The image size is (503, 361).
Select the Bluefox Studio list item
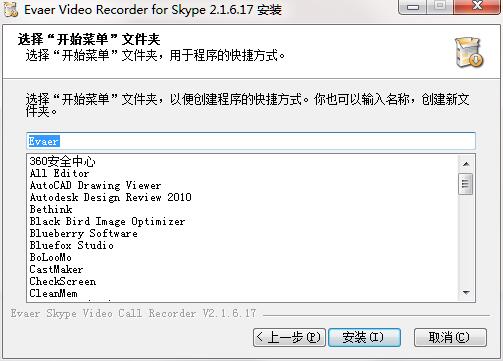pyautogui.click(x=71, y=245)
